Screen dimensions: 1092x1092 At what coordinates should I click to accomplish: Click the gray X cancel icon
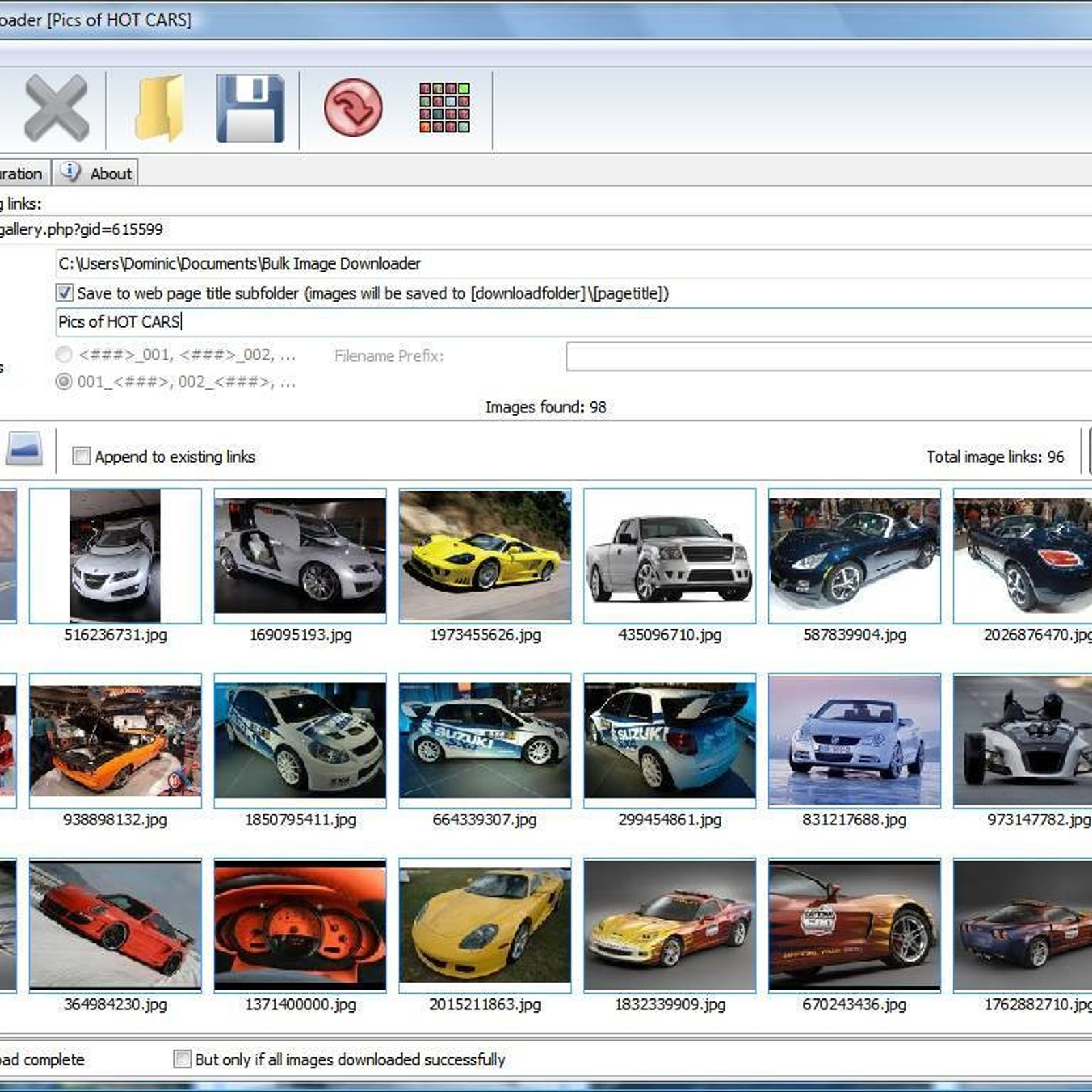click(x=57, y=108)
